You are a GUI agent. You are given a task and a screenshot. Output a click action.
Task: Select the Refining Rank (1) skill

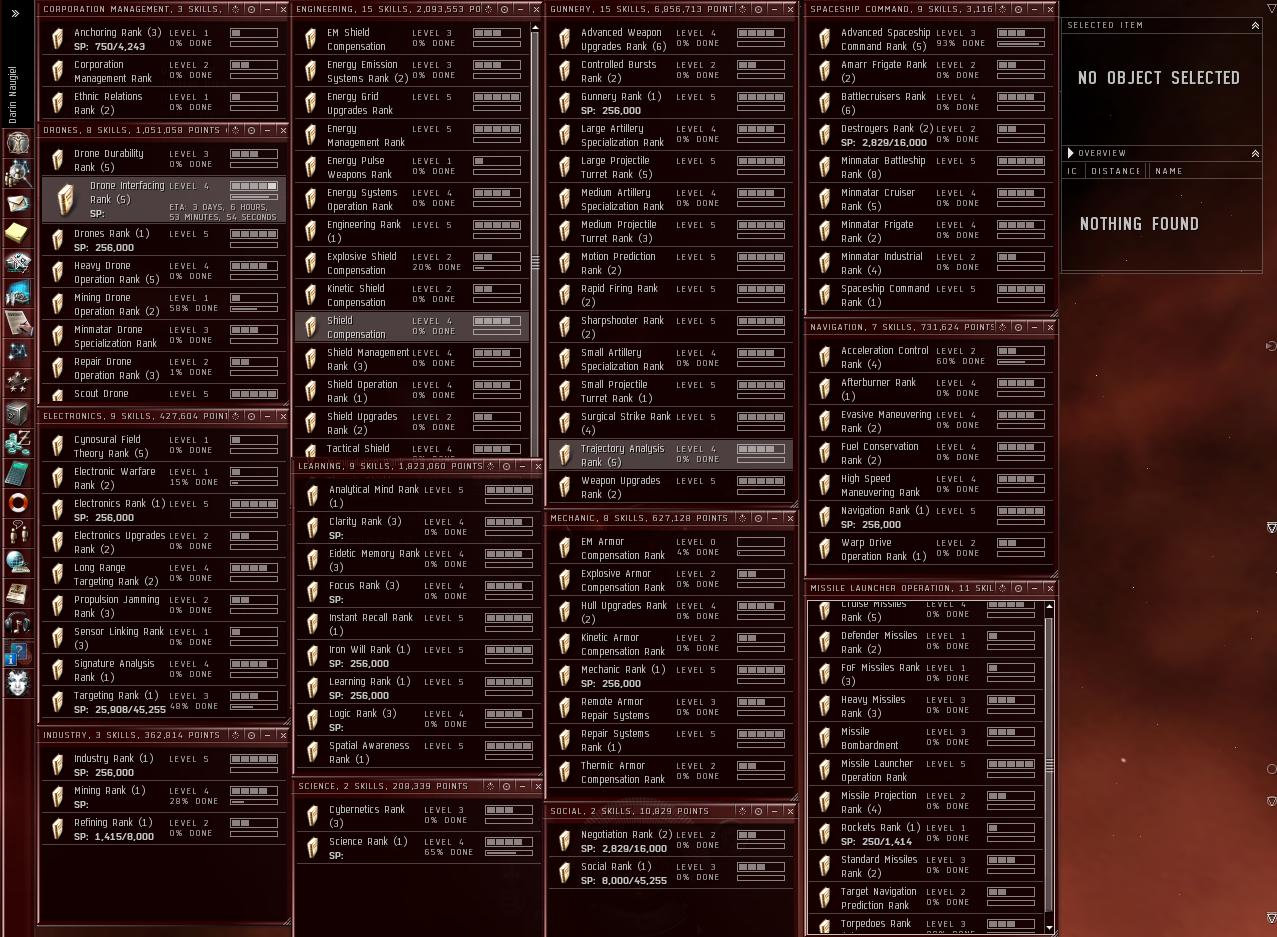pos(164,829)
